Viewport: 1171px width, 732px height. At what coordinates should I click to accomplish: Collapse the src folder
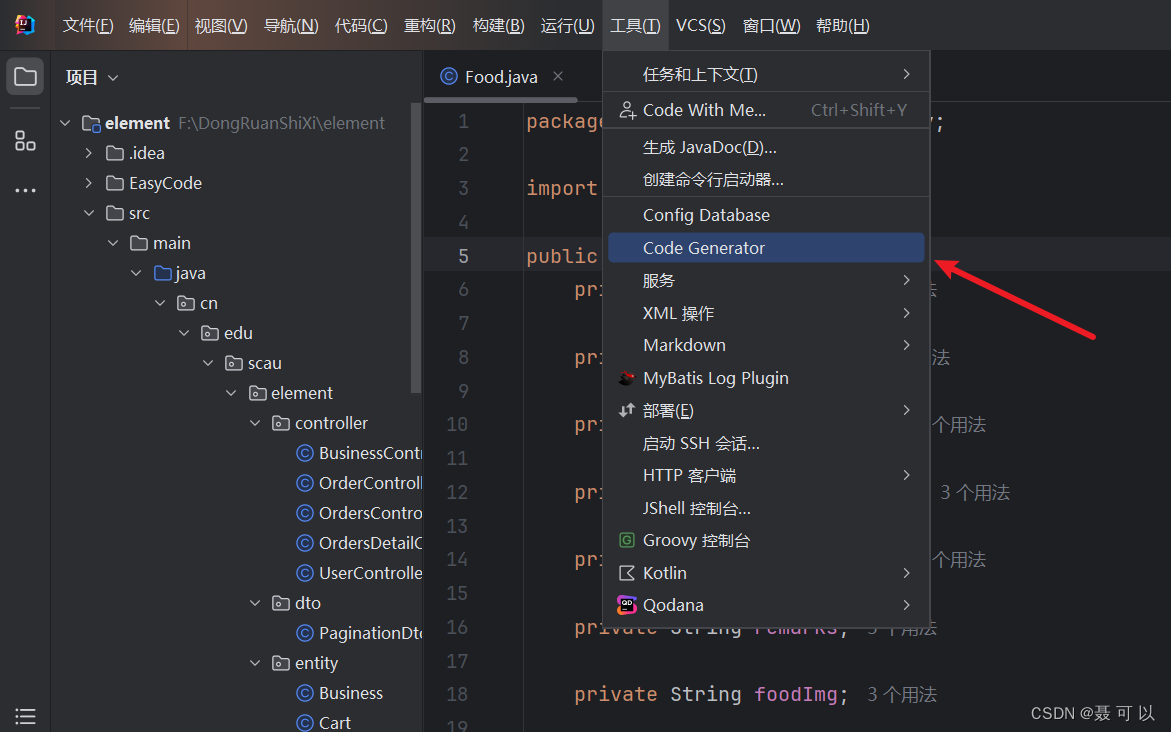pyautogui.click(x=89, y=213)
